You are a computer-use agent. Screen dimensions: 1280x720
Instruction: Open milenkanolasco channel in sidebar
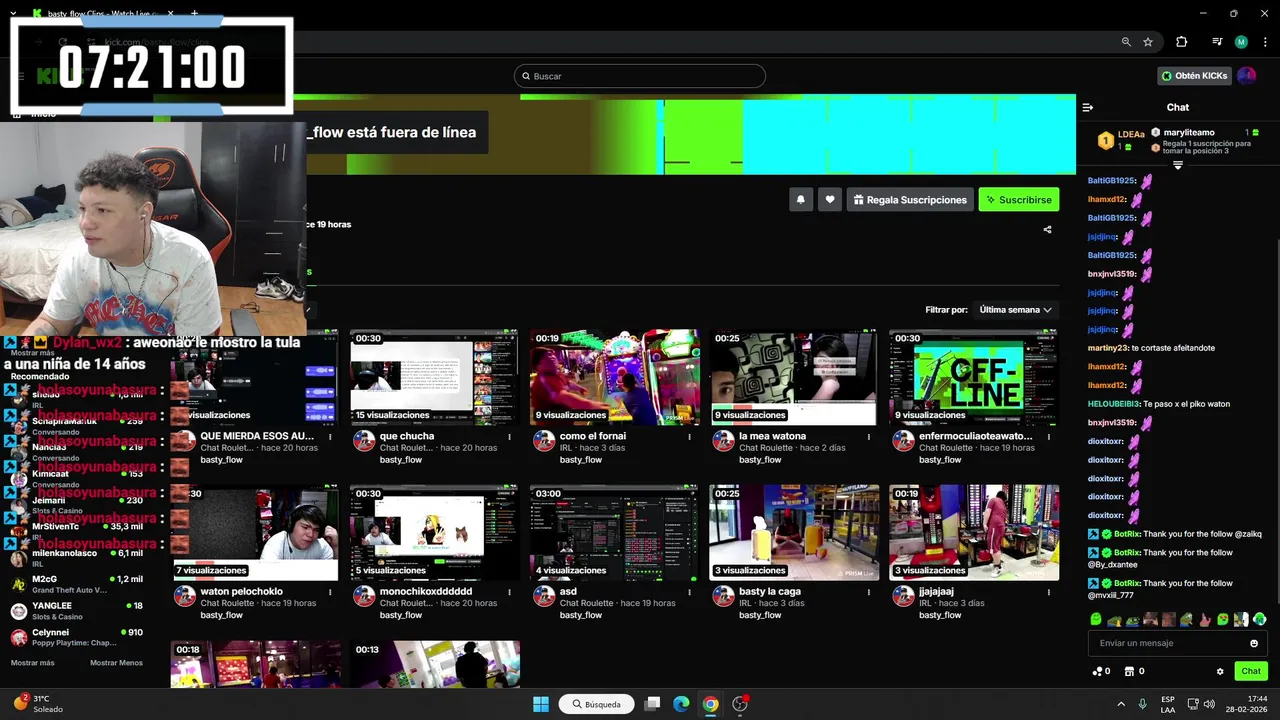78,557
